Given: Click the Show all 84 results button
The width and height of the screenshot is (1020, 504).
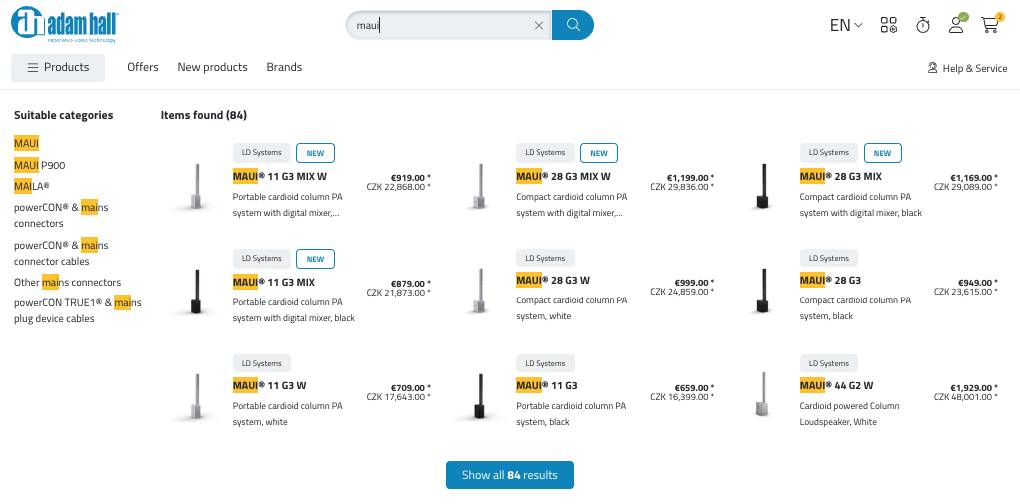Looking at the screenshot, I should [510, 475].
